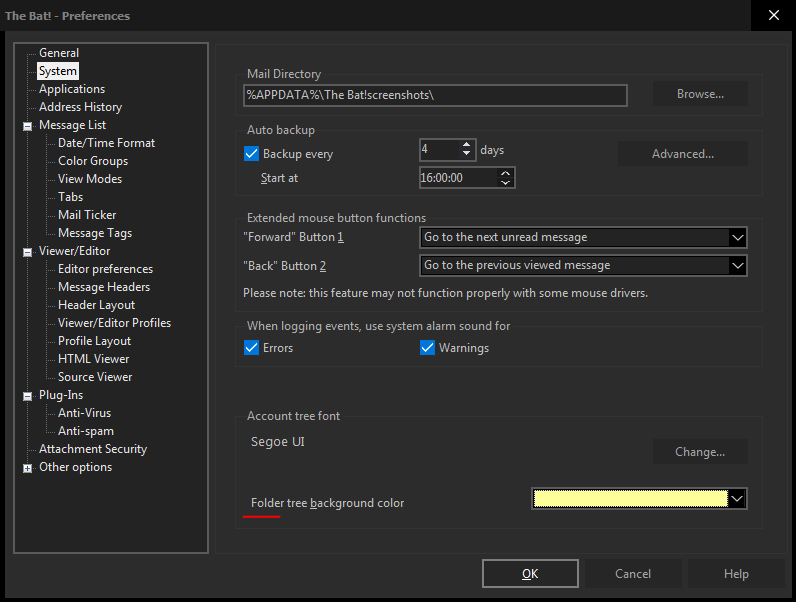Screen dimensions: 796x602
Task: Open Message Tags settings
Action: coord(95,233)
